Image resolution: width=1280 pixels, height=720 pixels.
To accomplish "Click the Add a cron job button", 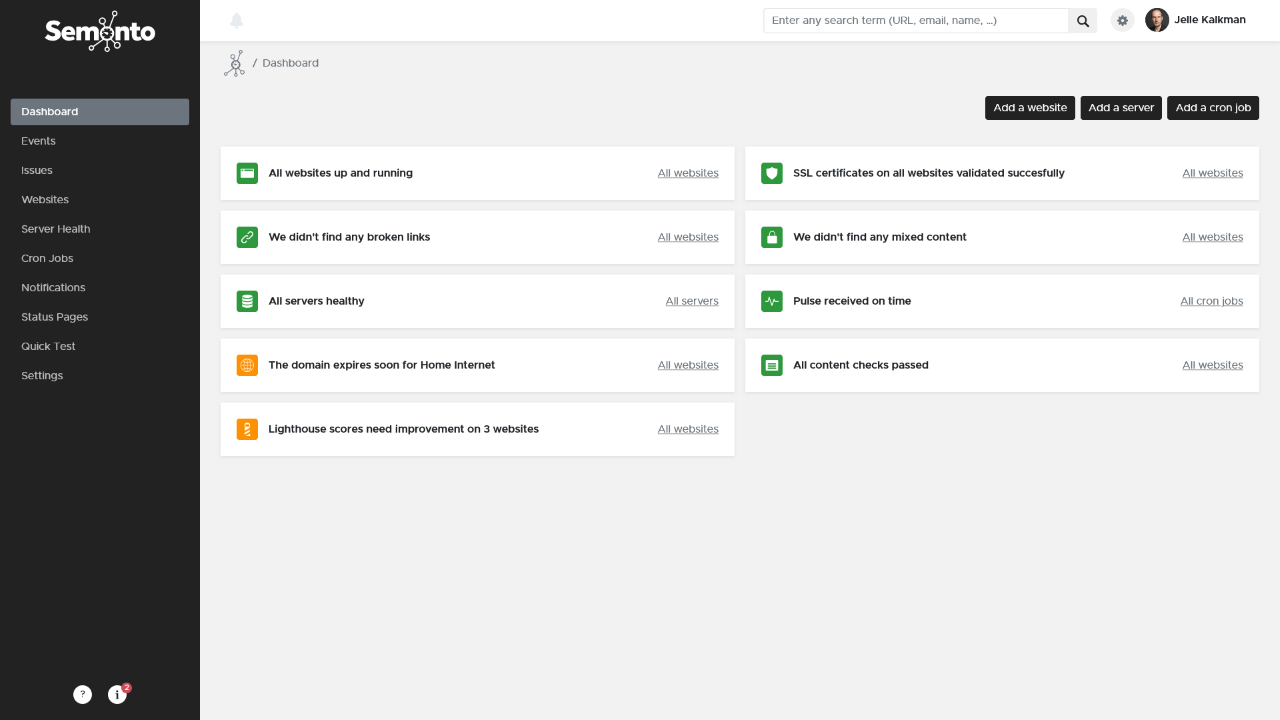I will click(x=1213, y=108).
